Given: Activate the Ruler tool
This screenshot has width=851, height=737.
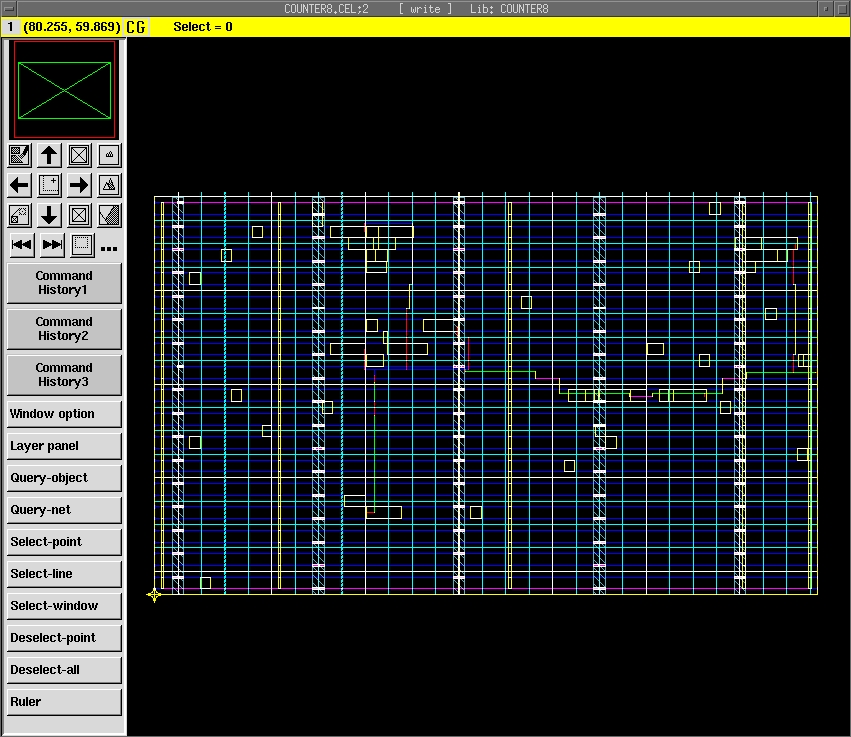Looking at the screenshot, I should coord(64,702).
